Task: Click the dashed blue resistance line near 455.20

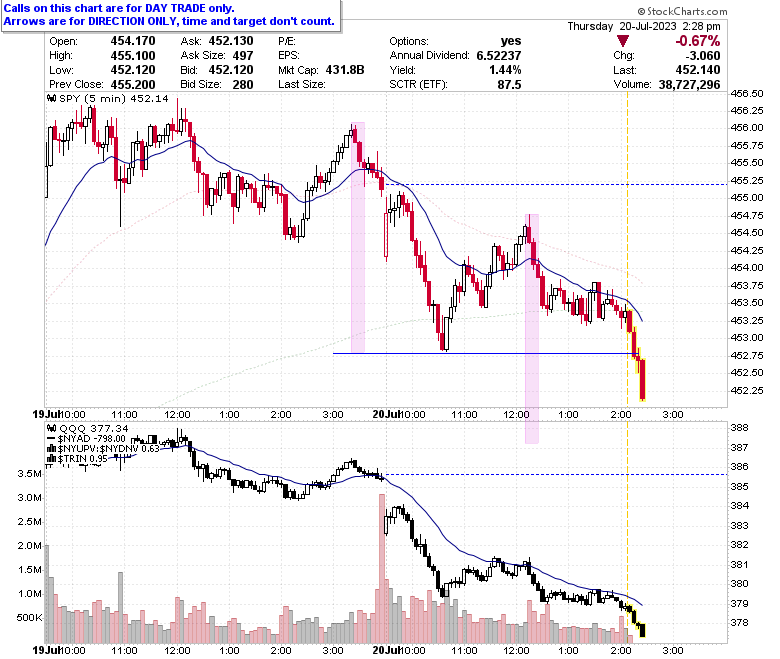Action: tap(556, 185)
